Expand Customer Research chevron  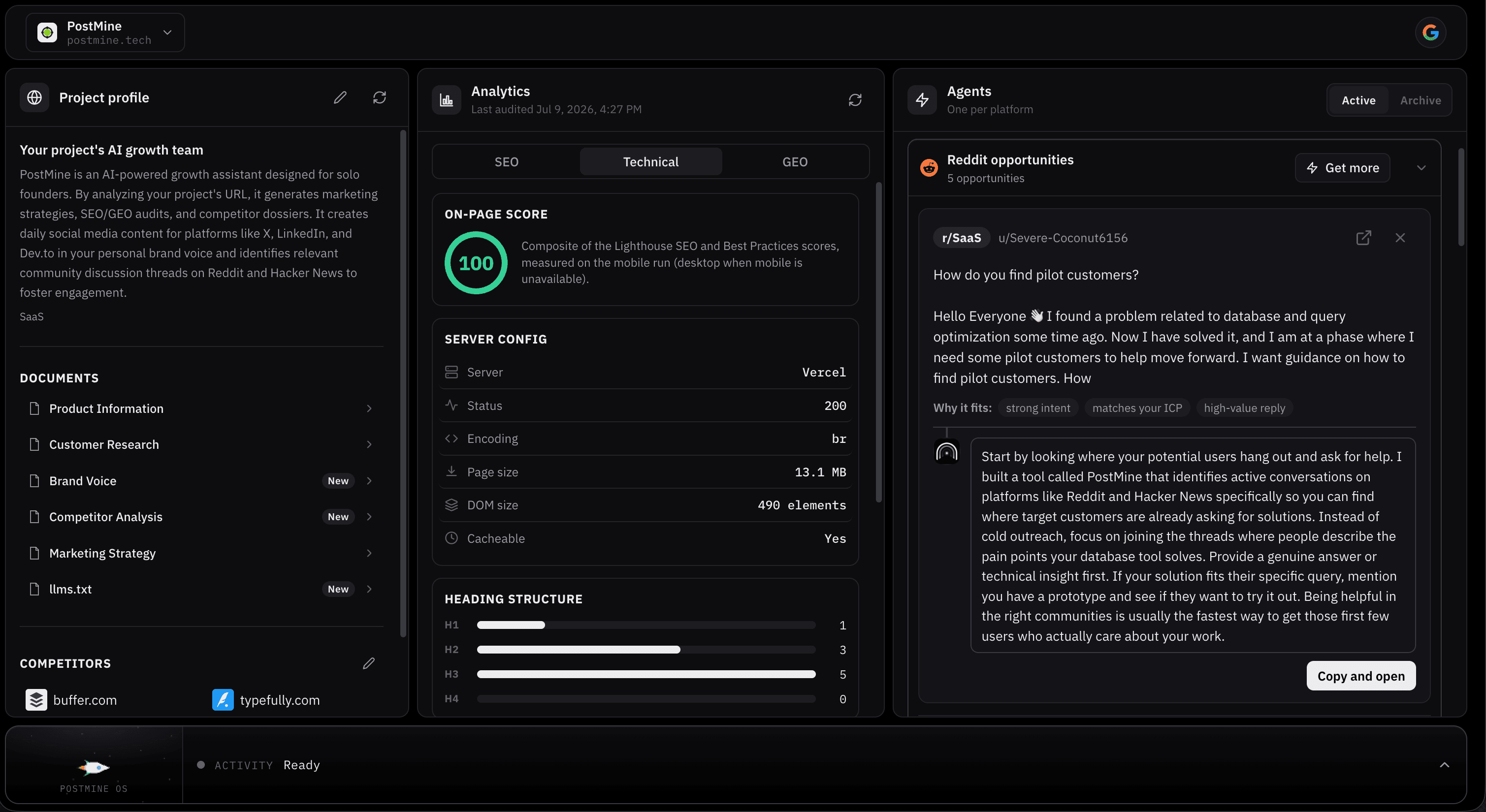369,444
